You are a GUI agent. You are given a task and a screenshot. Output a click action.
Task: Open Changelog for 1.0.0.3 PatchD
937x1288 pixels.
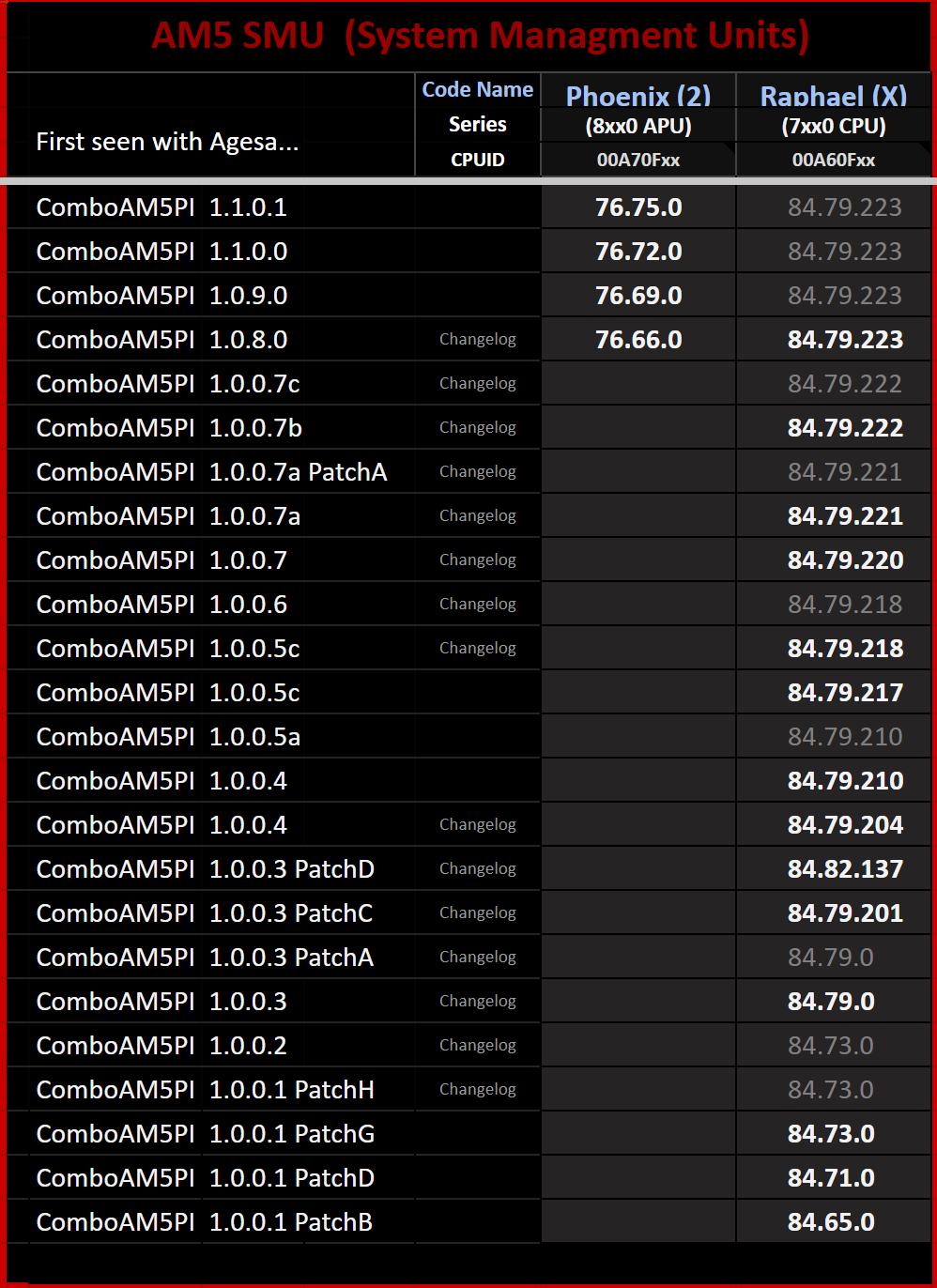(x=477, y=868)
